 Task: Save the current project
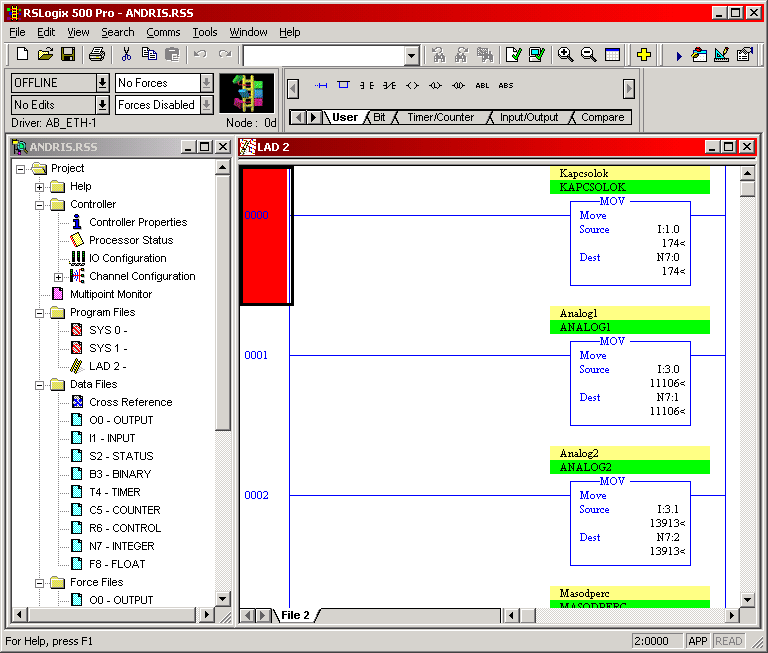68,54
